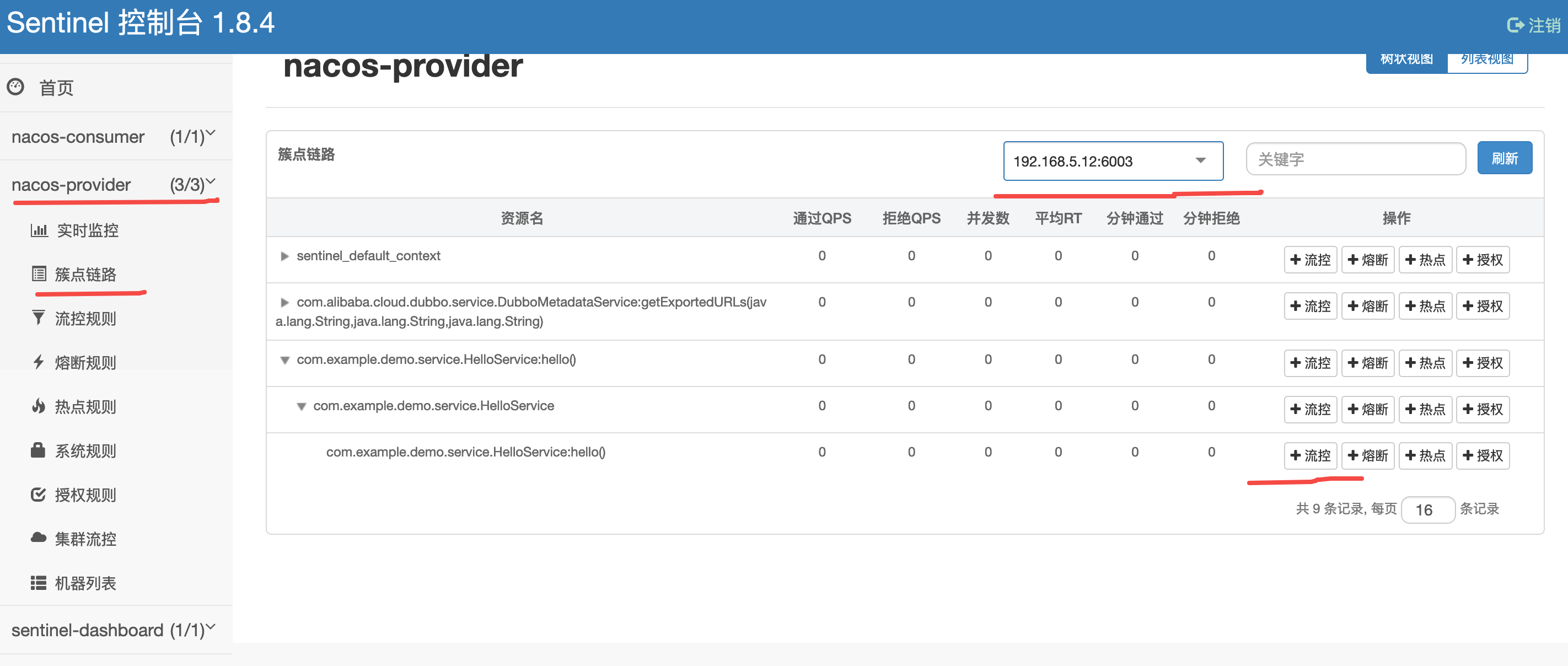
Task: Open the 192.168.5.12:6003 machine dropdown
Action: (x=1113, y=161)
